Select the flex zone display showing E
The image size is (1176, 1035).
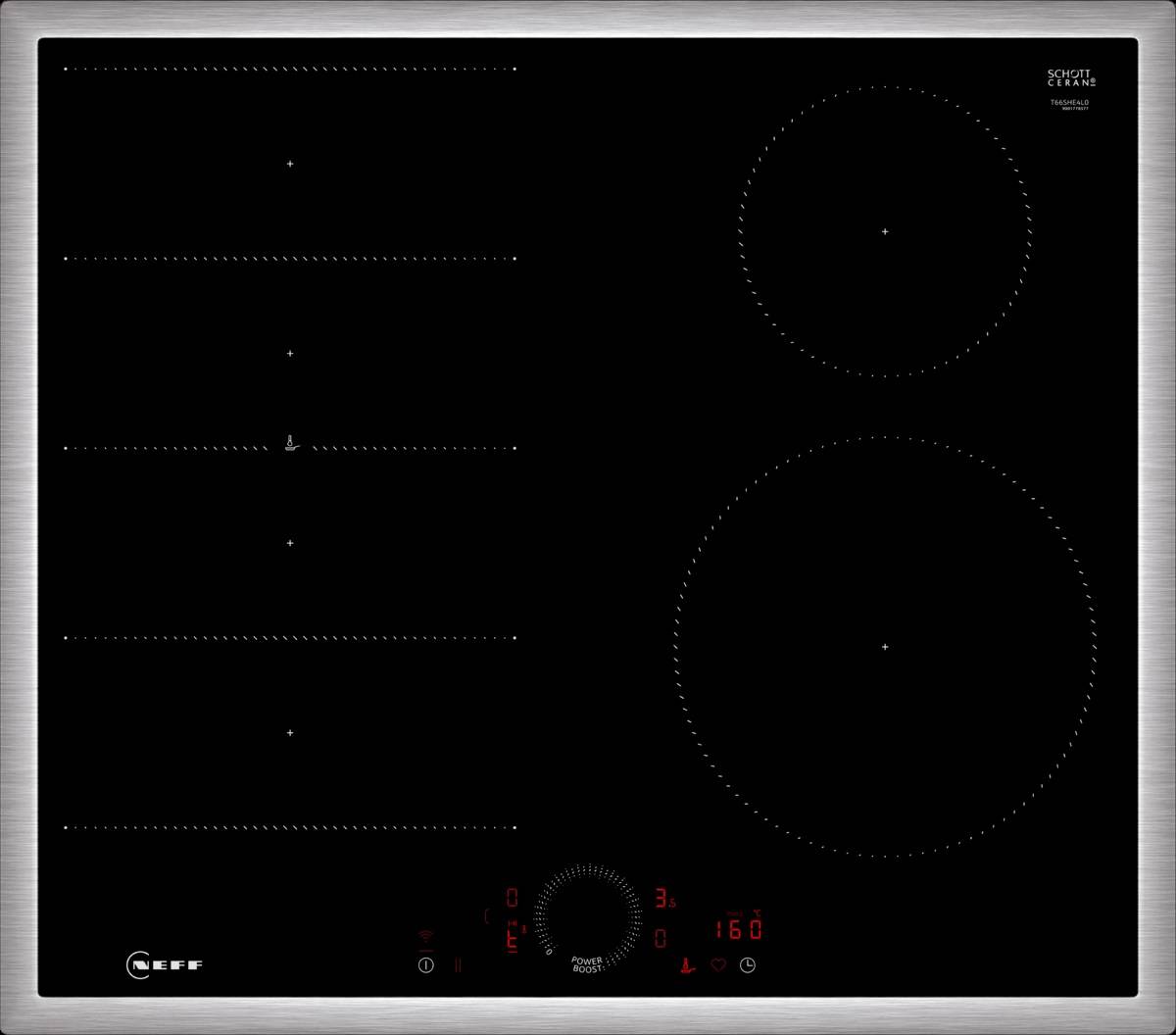pos(512,938)
